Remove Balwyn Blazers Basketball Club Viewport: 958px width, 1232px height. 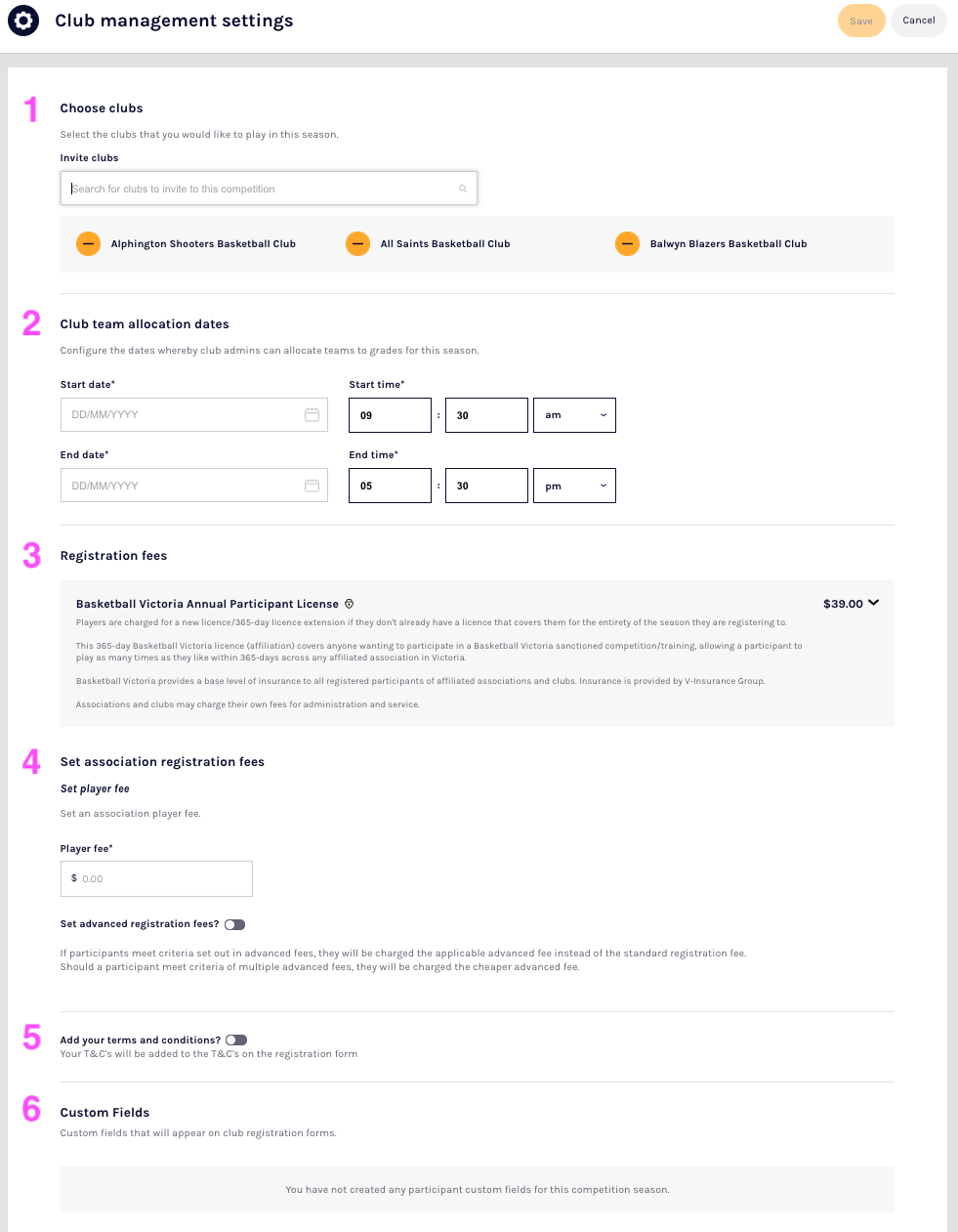[x=628, y=243]
